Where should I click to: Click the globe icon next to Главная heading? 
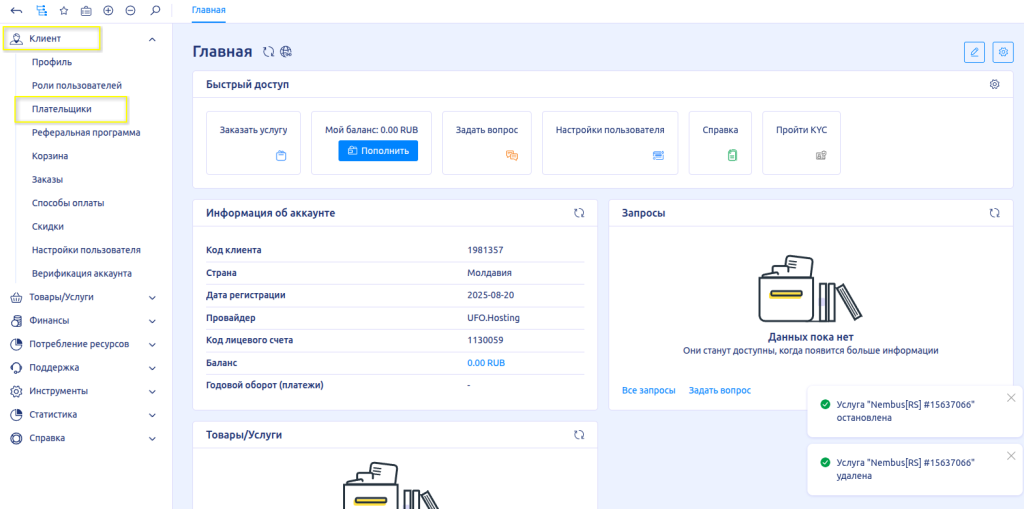coord(285,52)
